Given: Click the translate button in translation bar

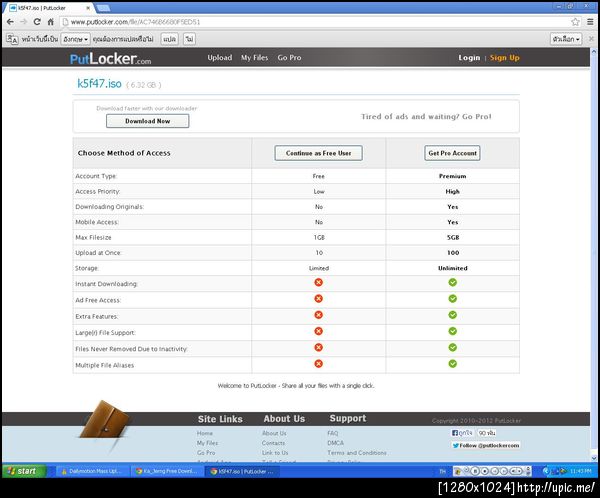Looking at the screenshot, I should pos(170,39).
